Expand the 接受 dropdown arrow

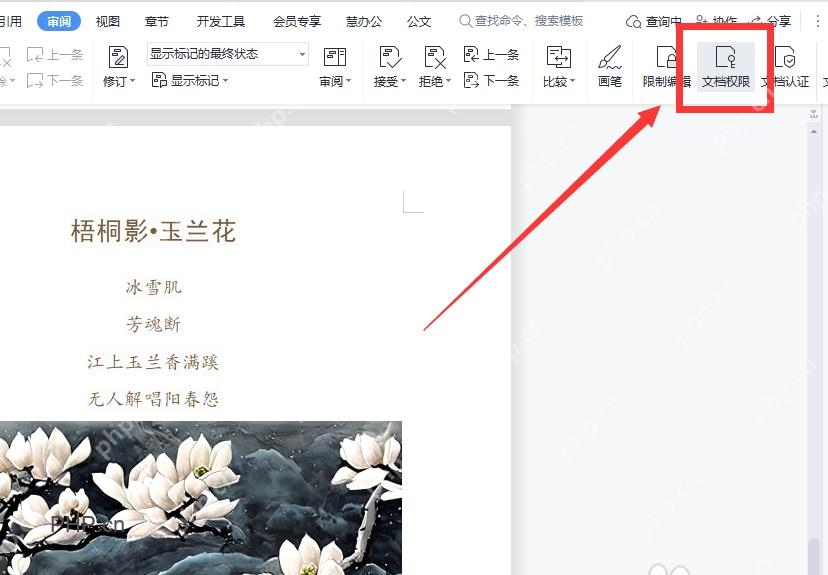coord(403,81)
